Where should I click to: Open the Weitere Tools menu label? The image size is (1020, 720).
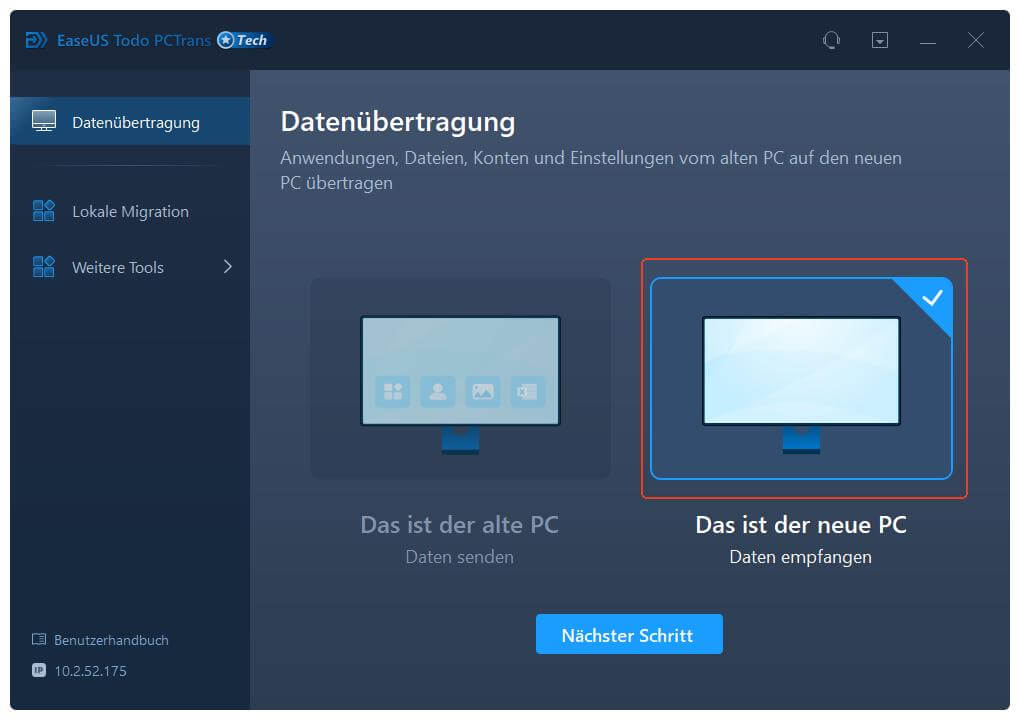(118, 267)
